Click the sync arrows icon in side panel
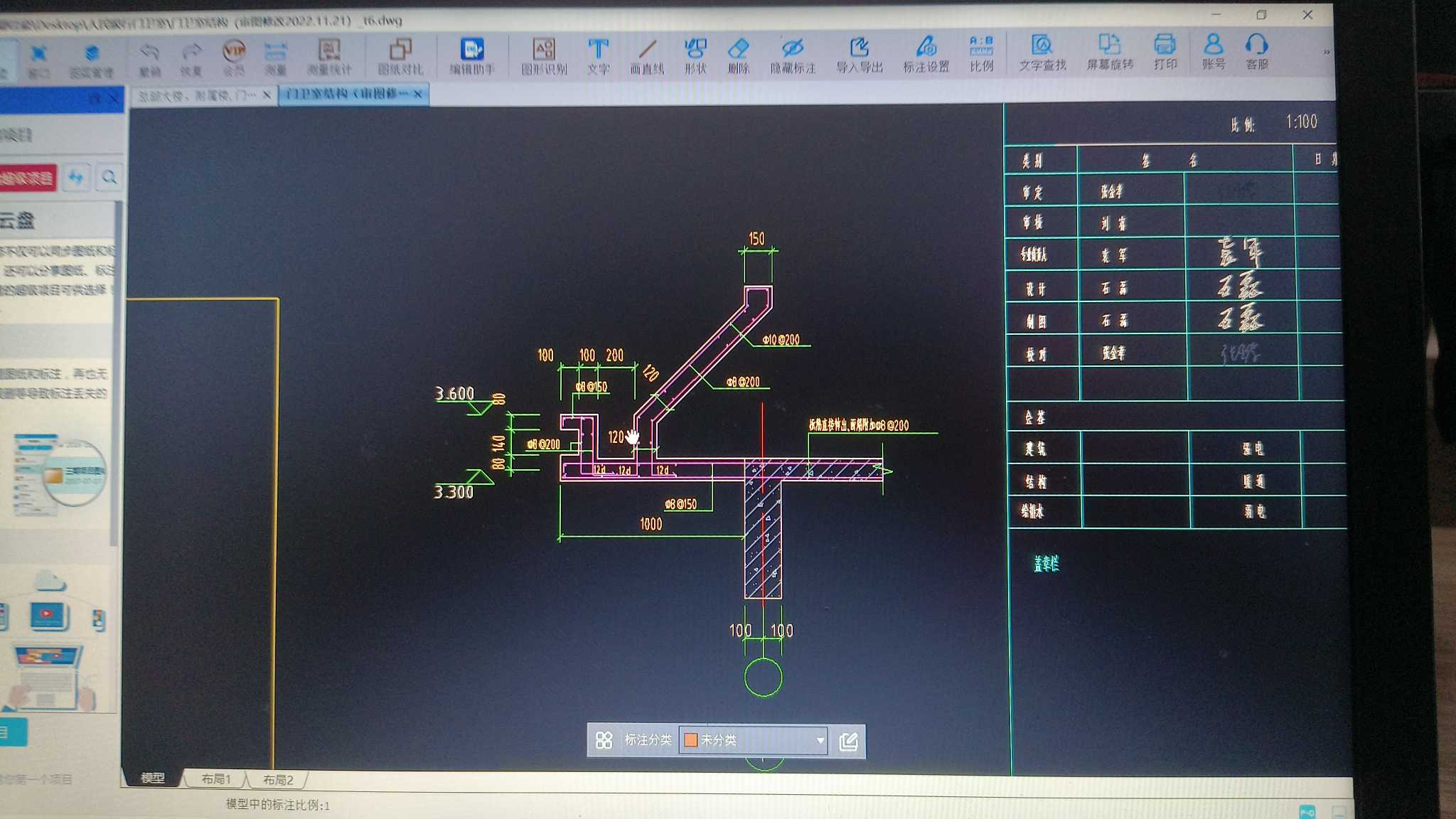The height and width of the screenshot is (819, 1456). click(x=76, y=177)
